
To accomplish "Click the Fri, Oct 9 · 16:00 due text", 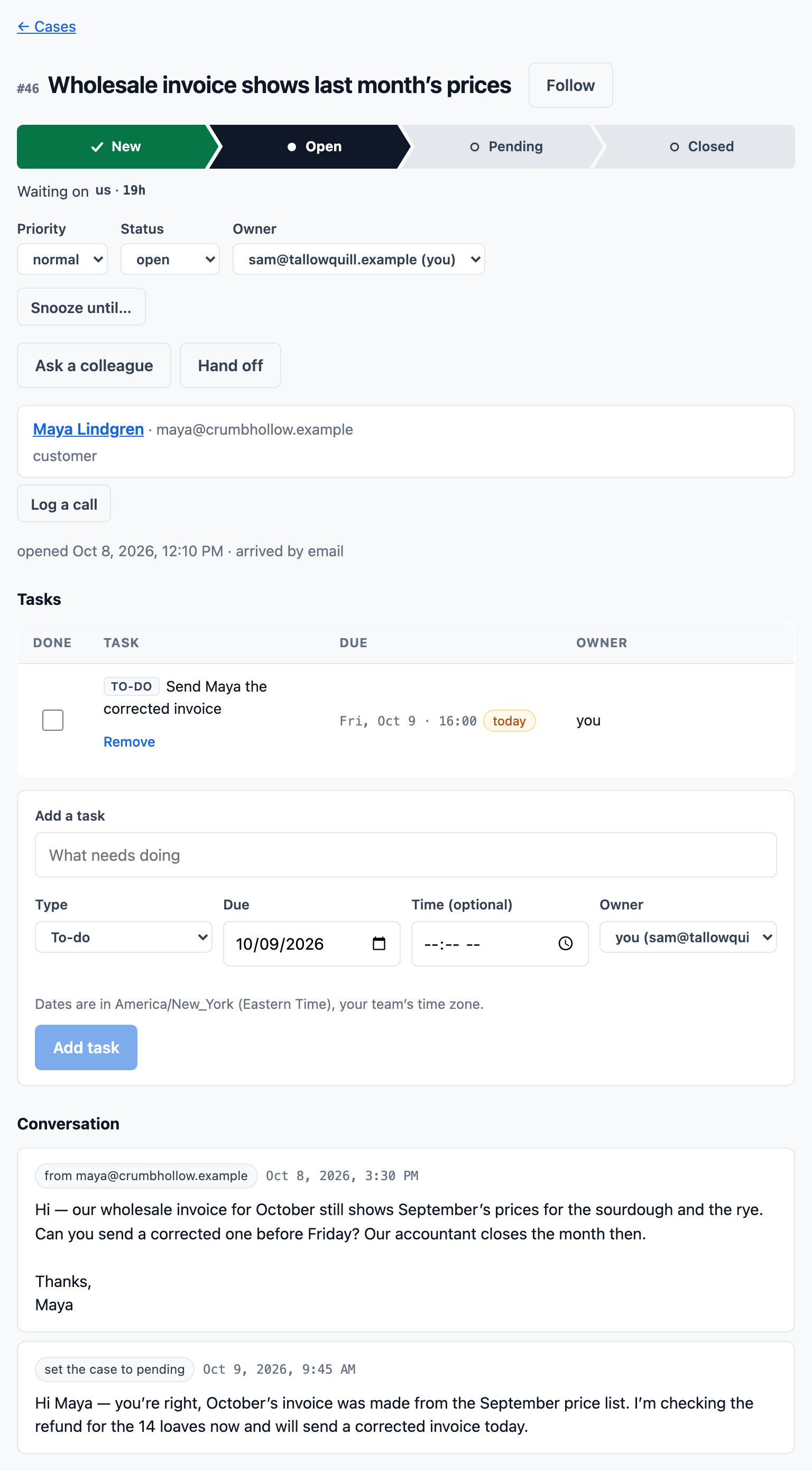I will pyautogui.click(x=408, y=721).
